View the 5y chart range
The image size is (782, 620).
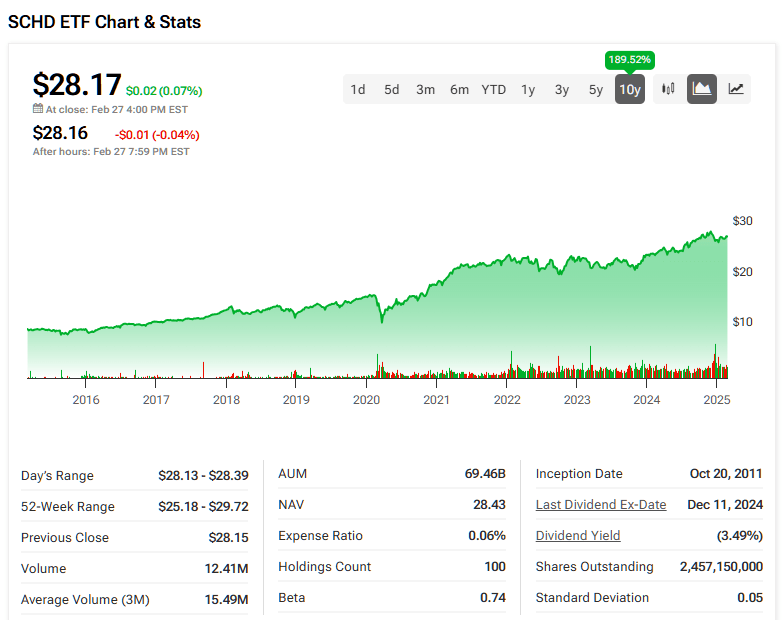[x=595, y=89]
